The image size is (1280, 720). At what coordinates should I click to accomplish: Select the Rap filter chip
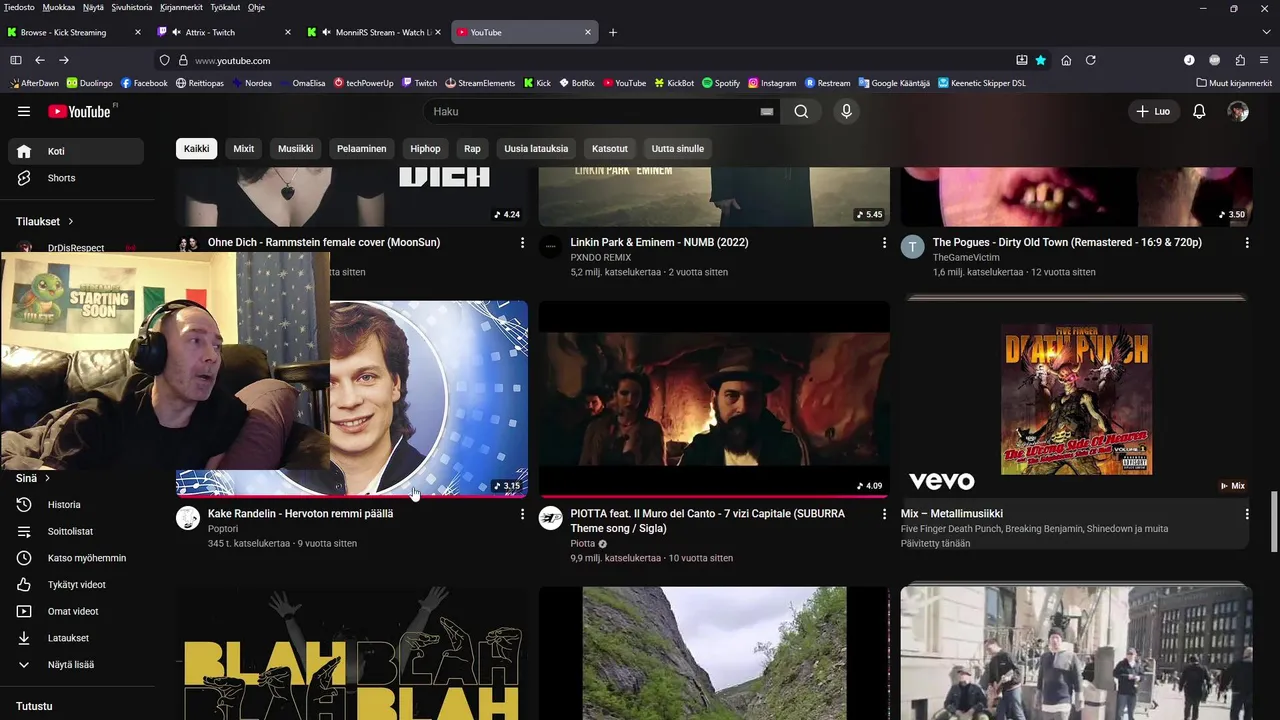[472, 149]
